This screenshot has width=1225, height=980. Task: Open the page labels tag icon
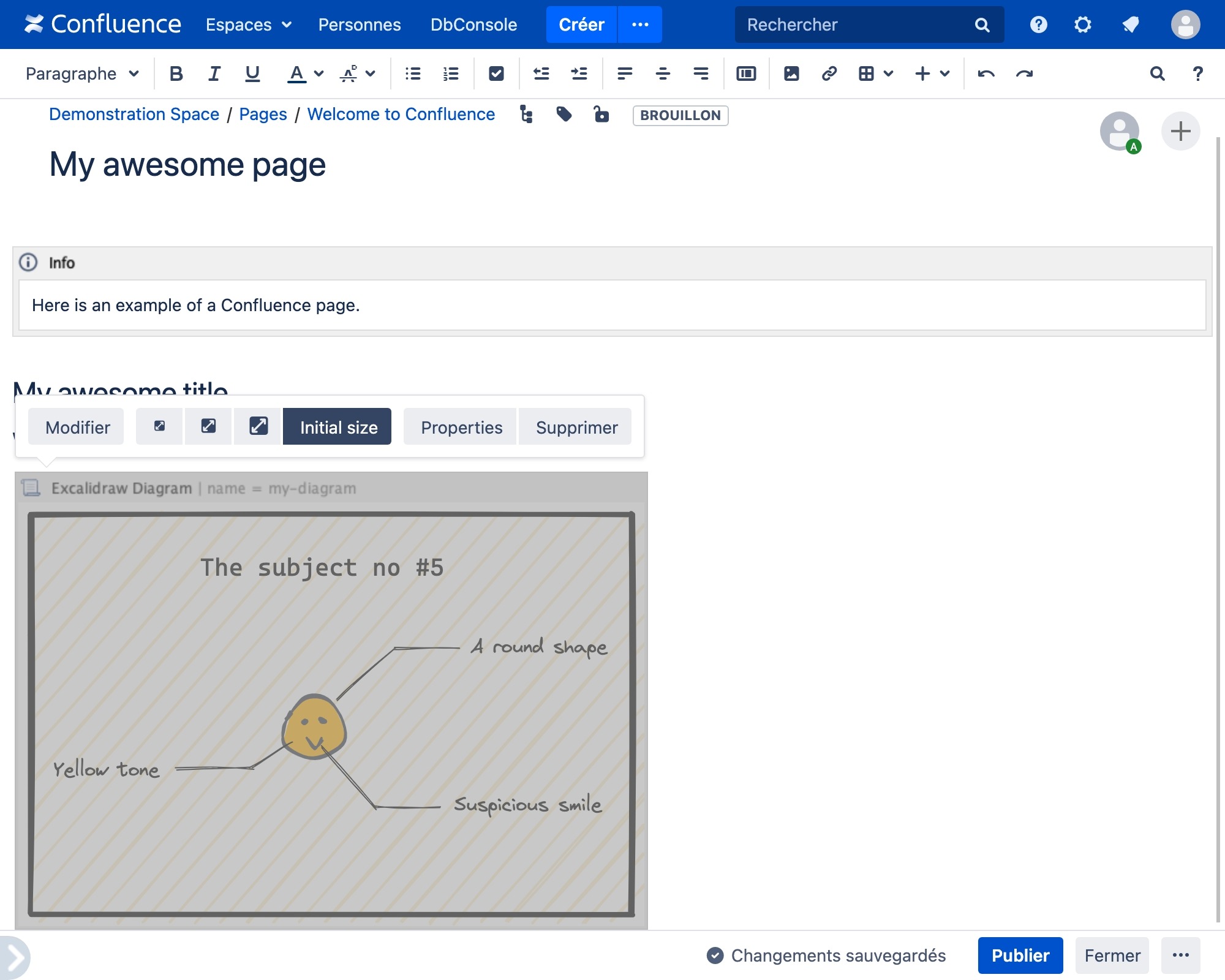pos(564,115)
